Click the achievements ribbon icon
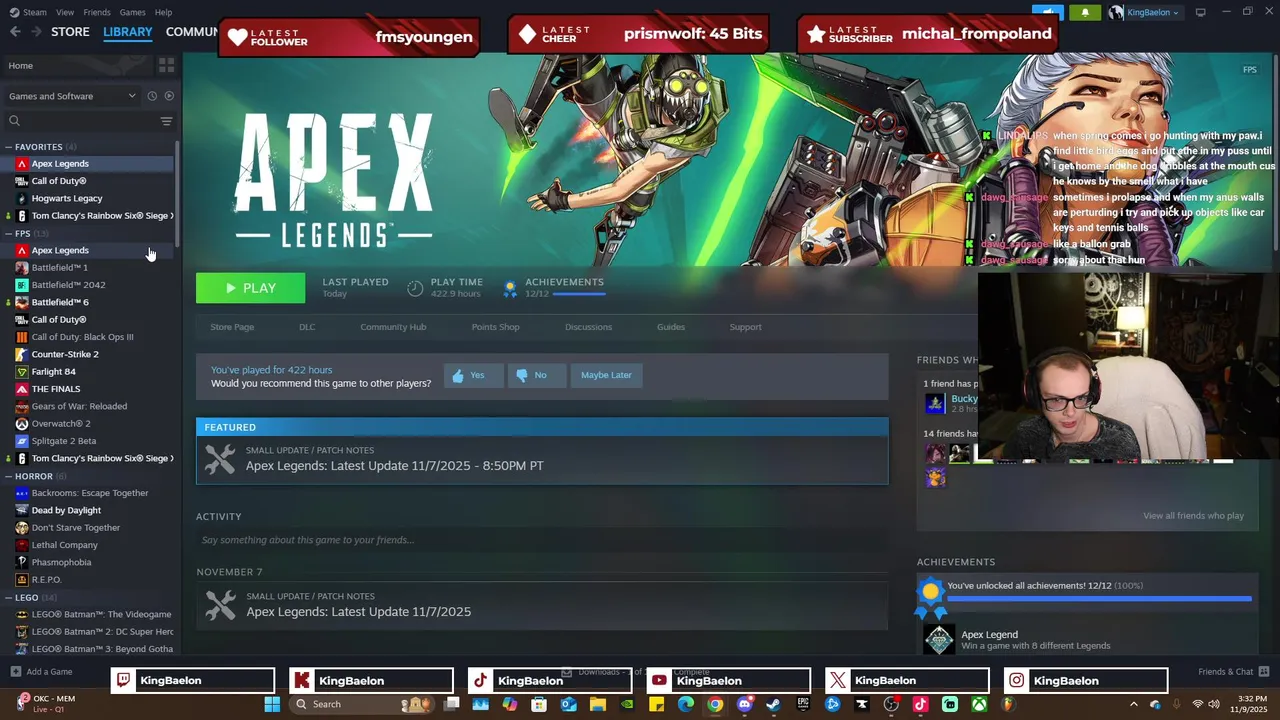 click(x=510, y=288)
